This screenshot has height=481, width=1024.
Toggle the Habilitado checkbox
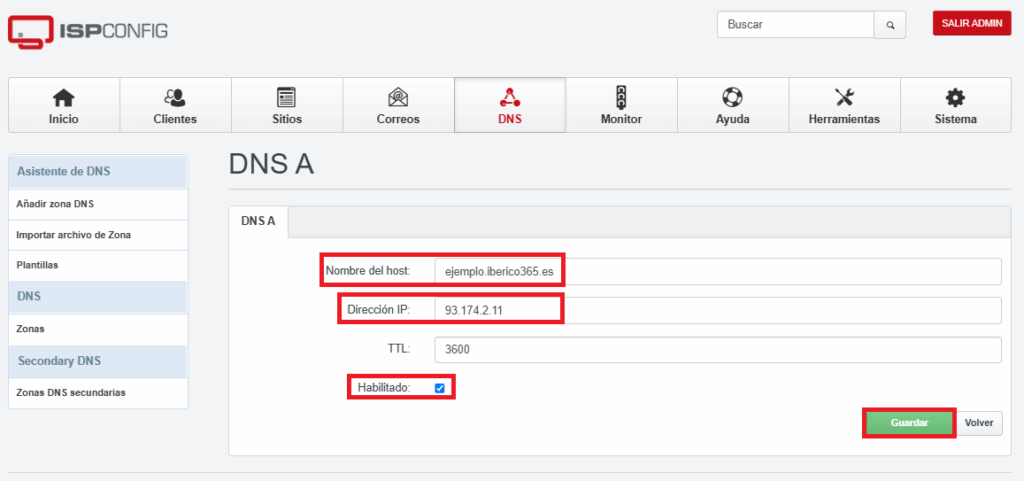pyautogui.click(x=440, y=388)
